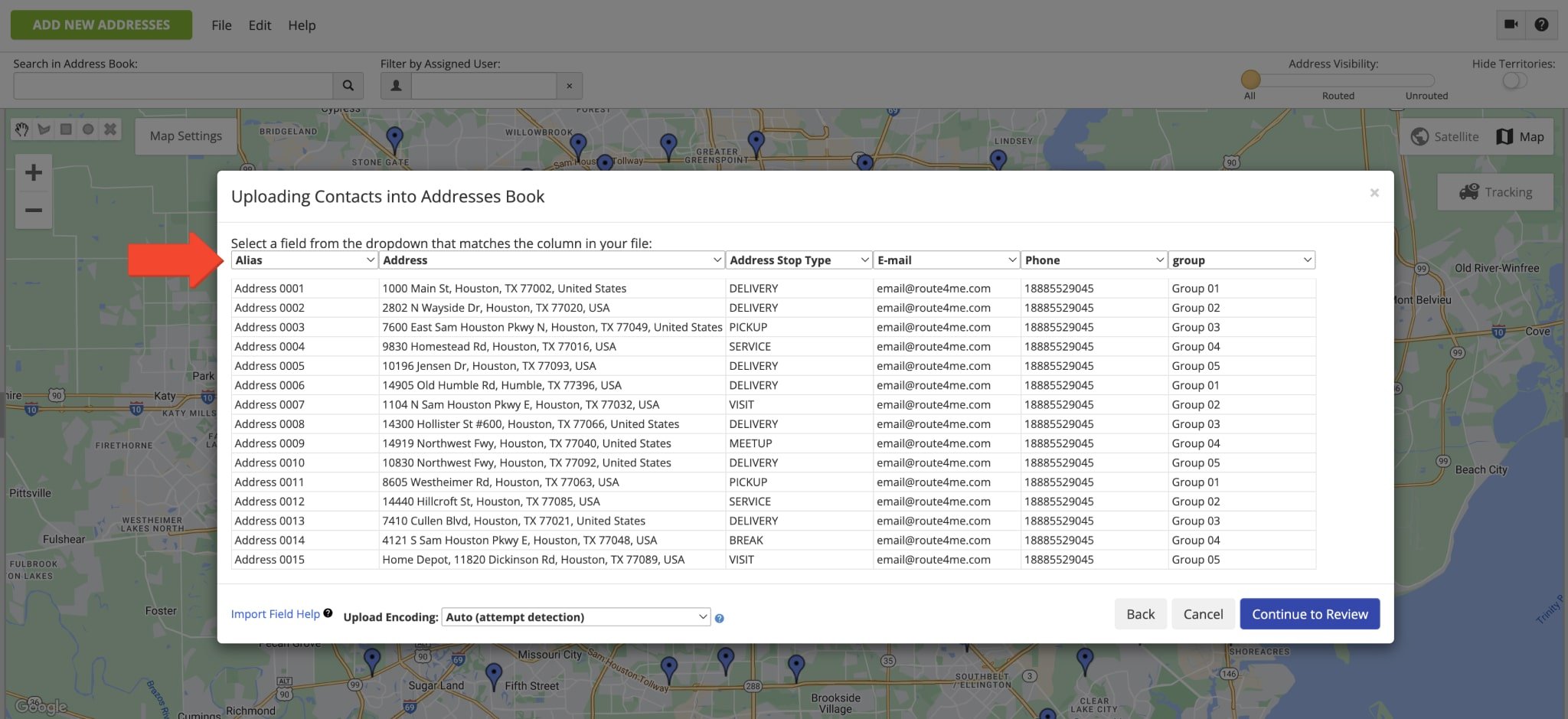The width and height of the screenshot is (1568, 719).
Task: Click MEETUP stop type cell
Action: pyautogui.click(x=799, y=443)
